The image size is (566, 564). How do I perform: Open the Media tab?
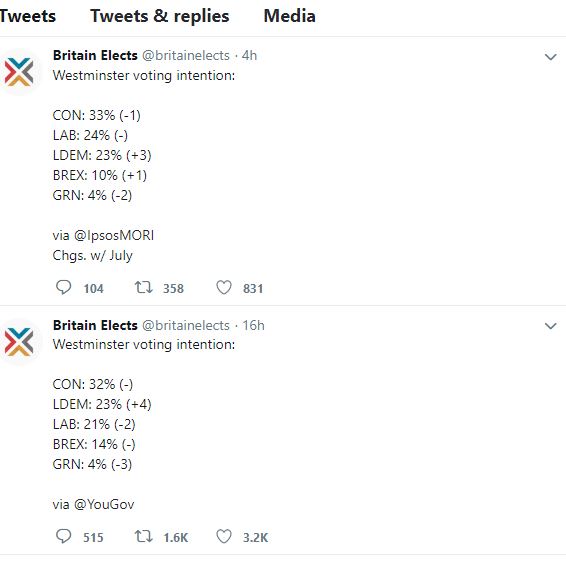[x=289, y=16]
